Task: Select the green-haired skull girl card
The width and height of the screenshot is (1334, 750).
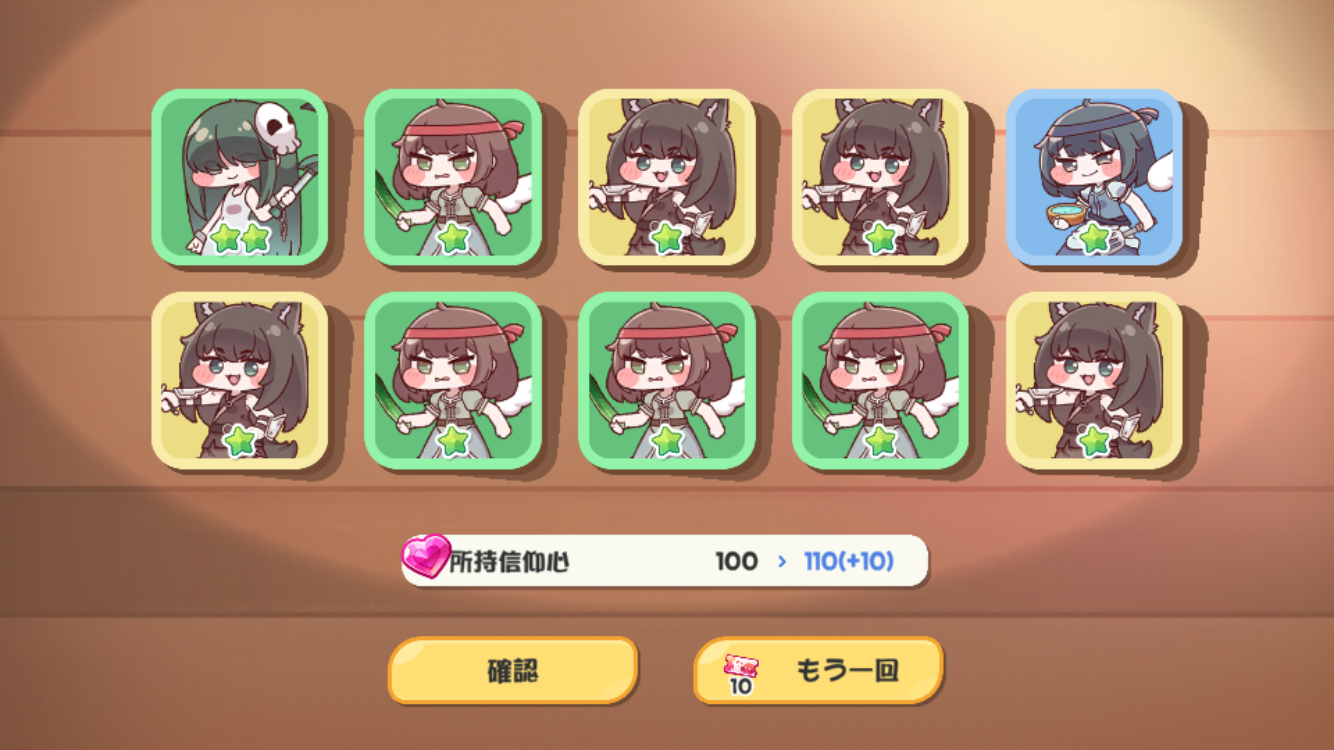Action: (x=240, y=177)
